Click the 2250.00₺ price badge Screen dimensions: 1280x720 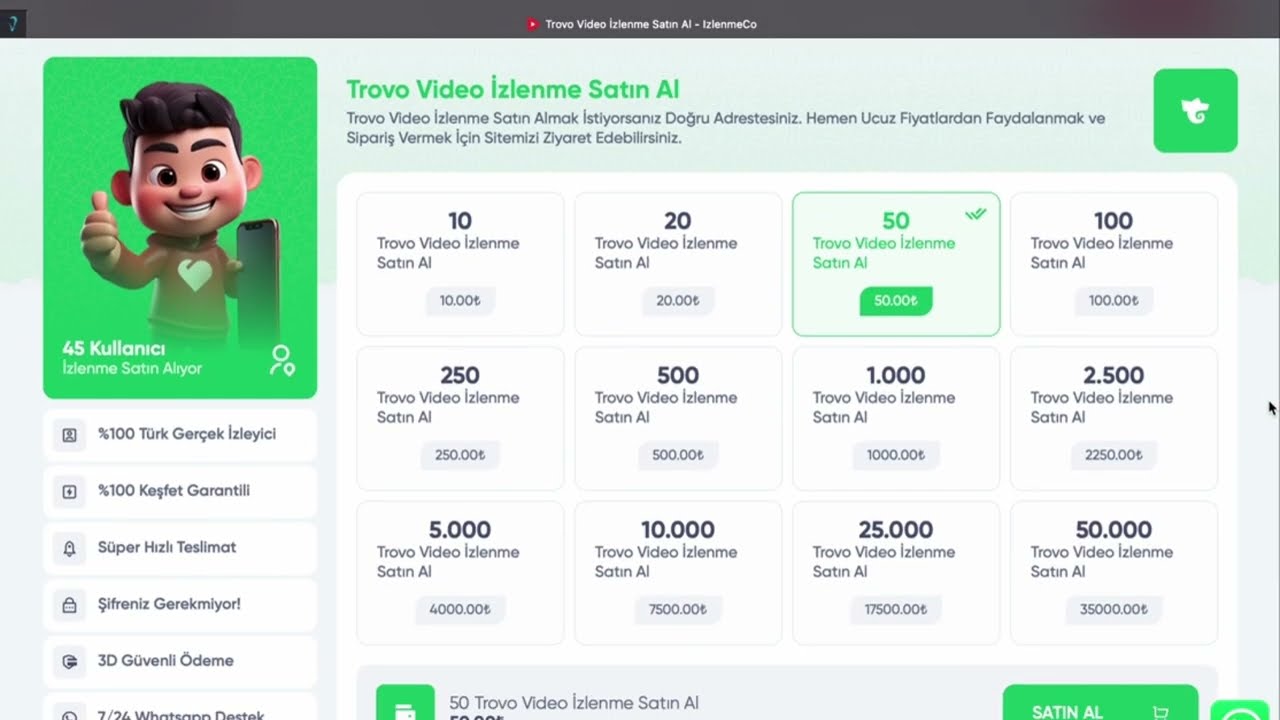[1114, 455]
